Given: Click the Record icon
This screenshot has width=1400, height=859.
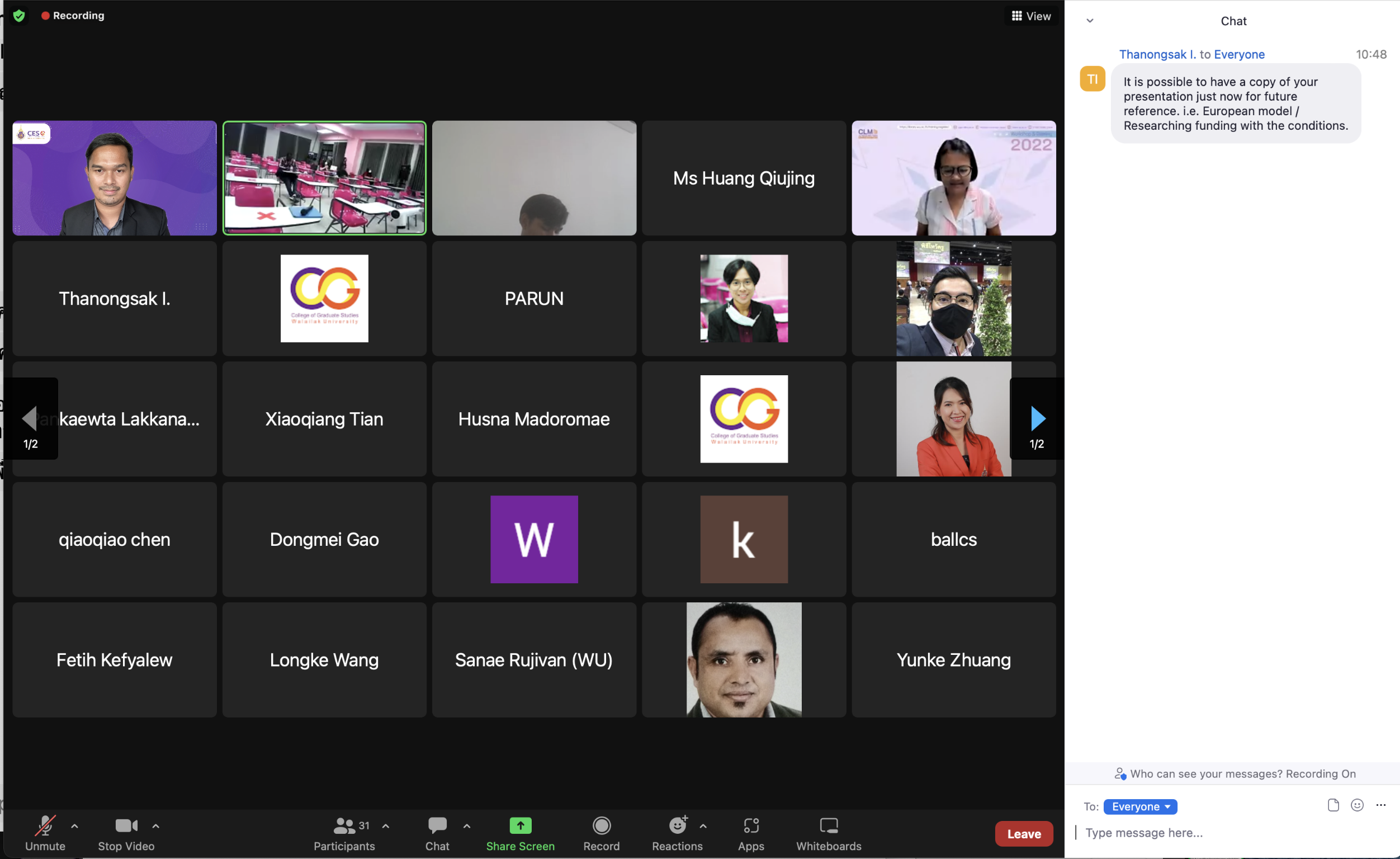Looking at the screenshot, I should coord(601,825).
